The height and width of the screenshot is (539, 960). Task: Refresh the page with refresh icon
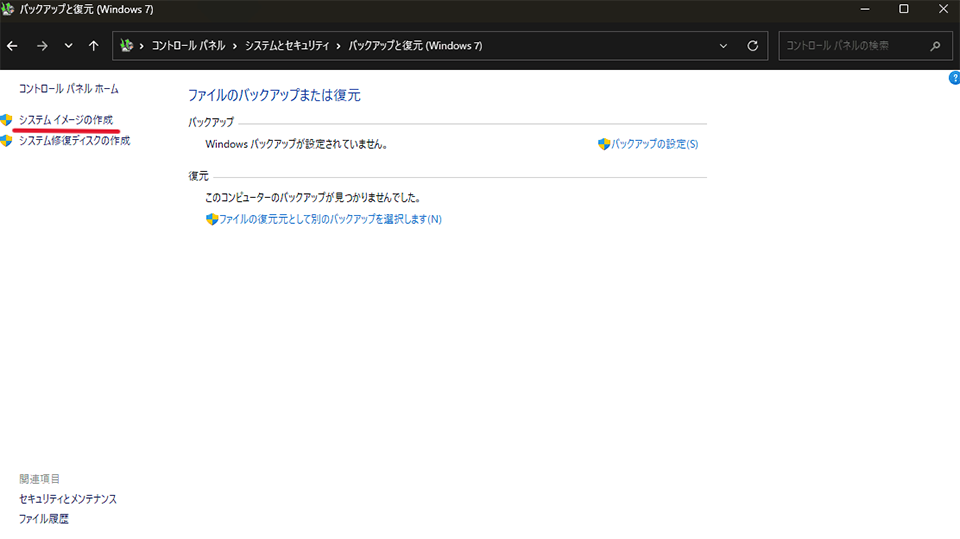(x=752, y=46)
